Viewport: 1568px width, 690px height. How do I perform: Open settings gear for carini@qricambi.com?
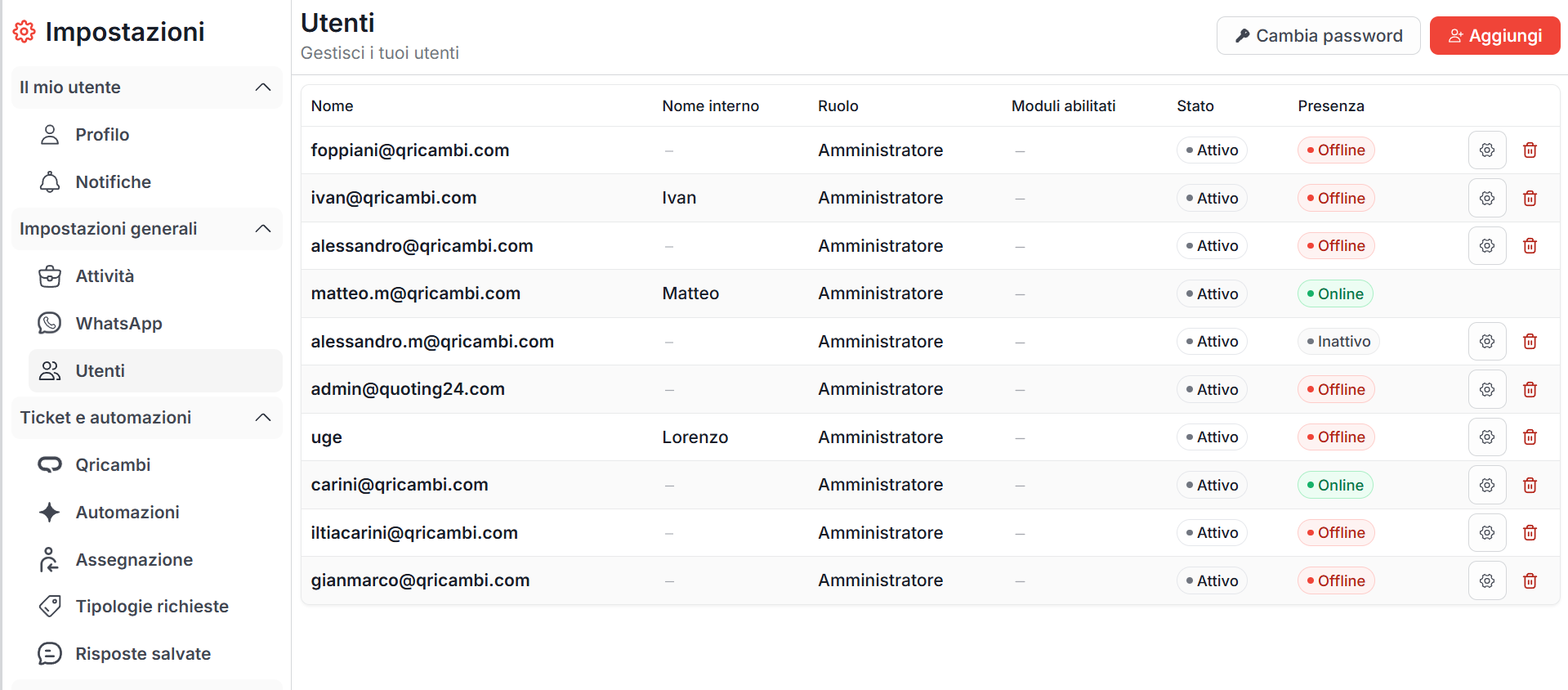point(1486,486)
